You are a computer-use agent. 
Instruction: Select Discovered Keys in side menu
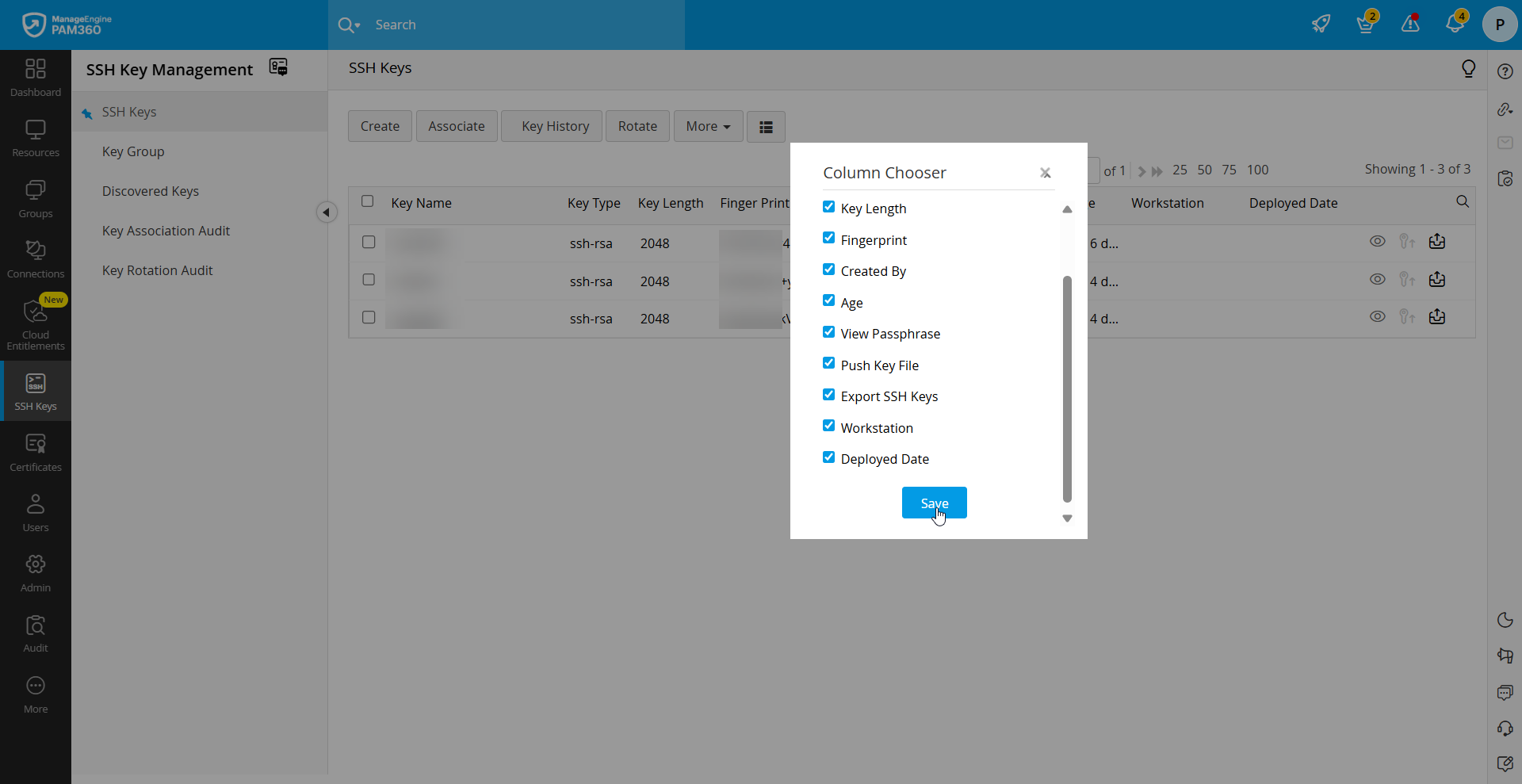(x=151, y=191)
